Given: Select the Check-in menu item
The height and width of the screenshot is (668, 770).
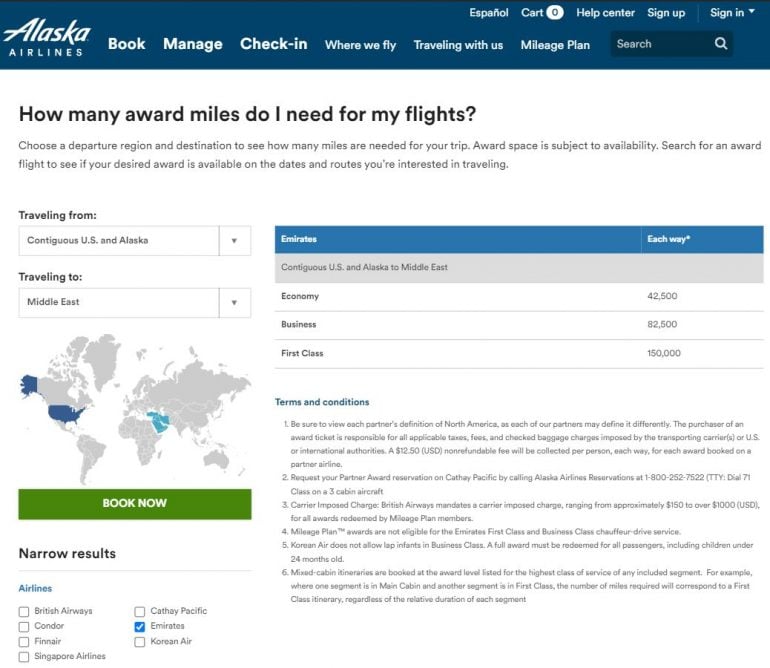Looking at the screenshot, I should [273, 44].
